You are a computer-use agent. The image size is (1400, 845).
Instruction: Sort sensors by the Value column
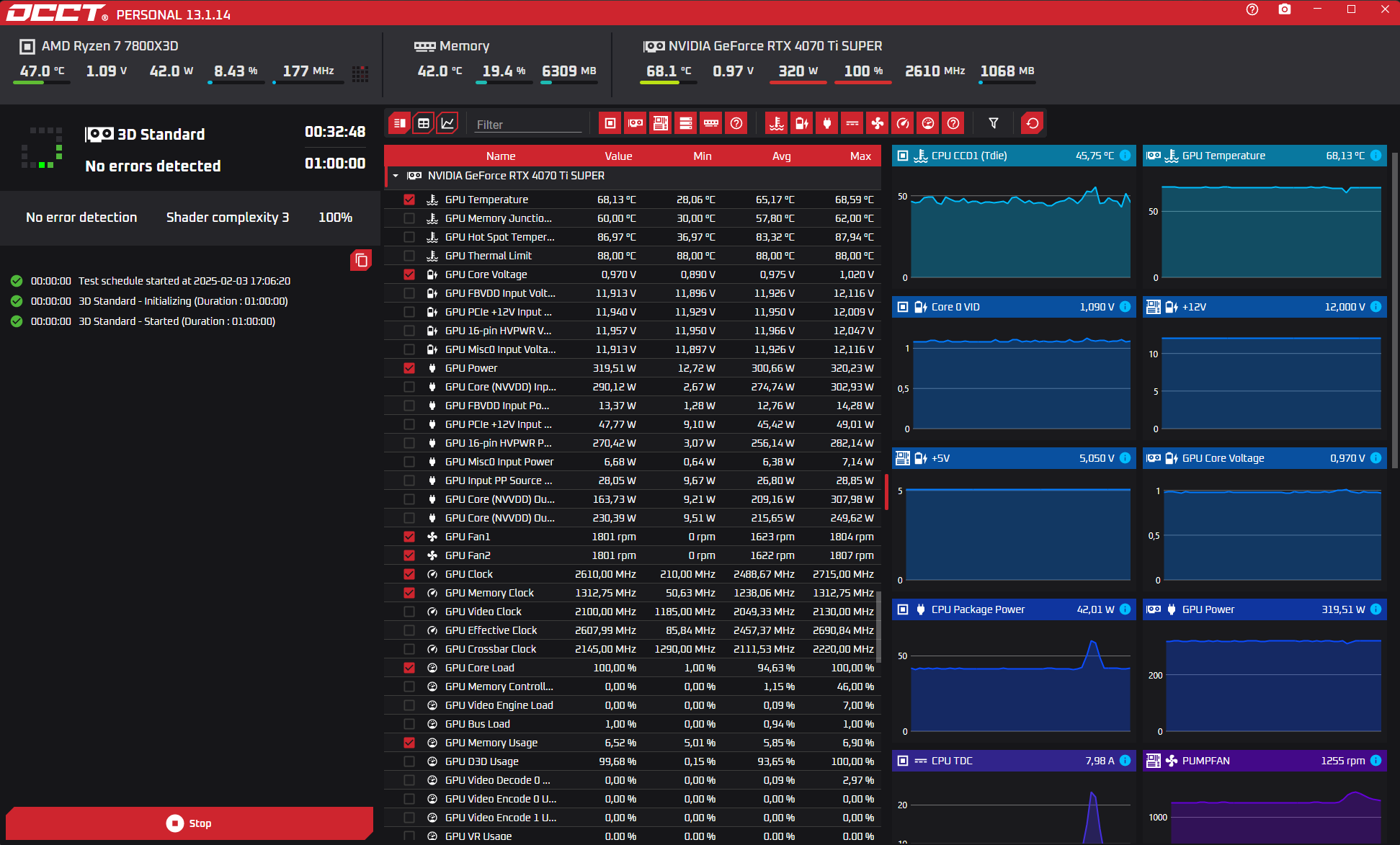[x=618, y=156]
